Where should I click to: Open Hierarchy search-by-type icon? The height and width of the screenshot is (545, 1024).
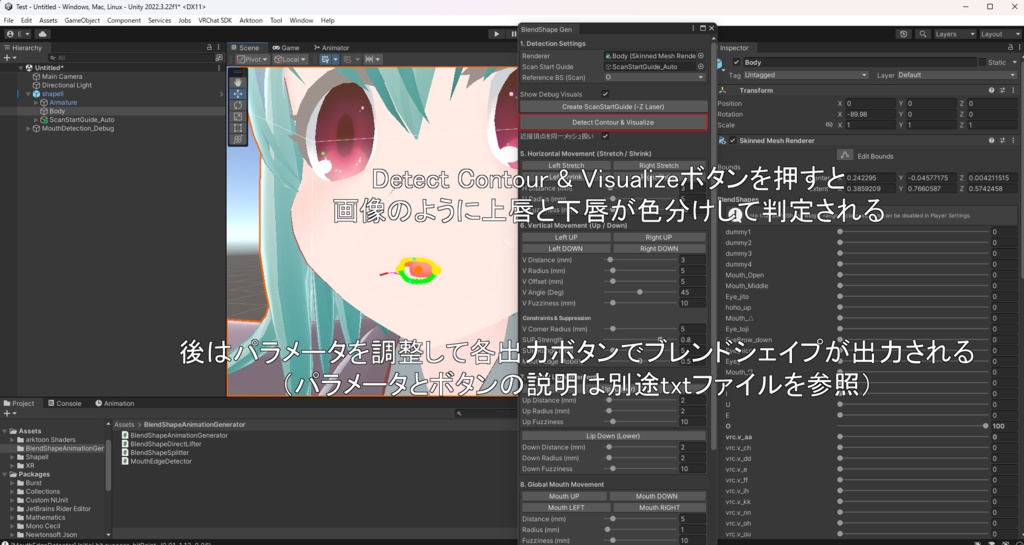219,57
